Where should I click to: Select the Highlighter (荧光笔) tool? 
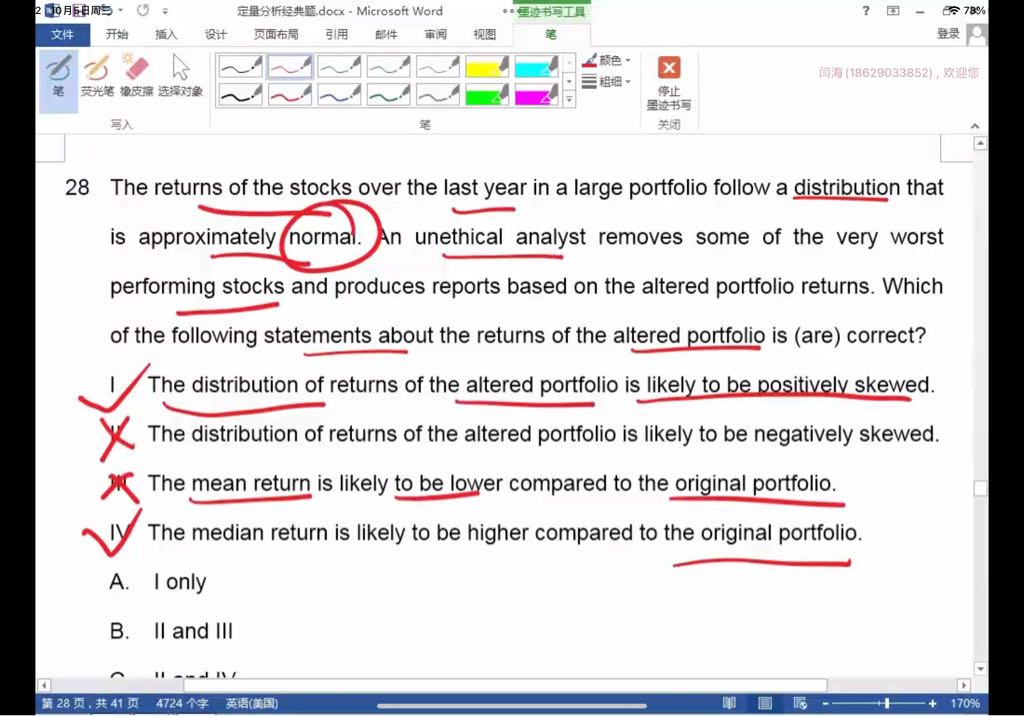(x=96, y=76)
